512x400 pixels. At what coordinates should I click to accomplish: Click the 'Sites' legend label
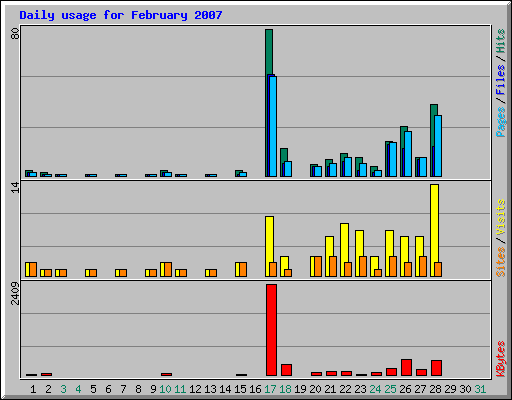click(x=500, y=262)
